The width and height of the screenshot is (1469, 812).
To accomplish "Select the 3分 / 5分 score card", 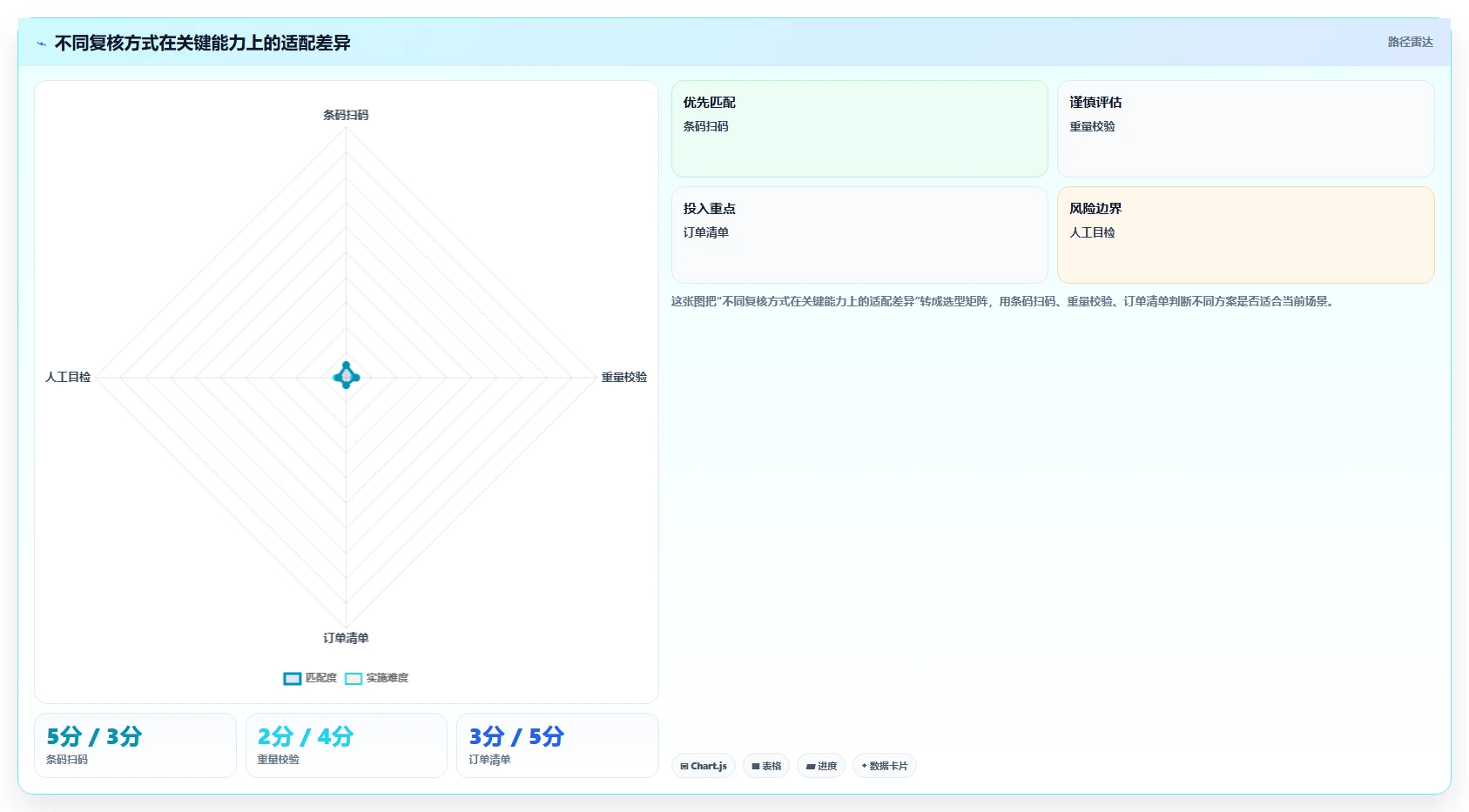I will [x=557, y=745].
